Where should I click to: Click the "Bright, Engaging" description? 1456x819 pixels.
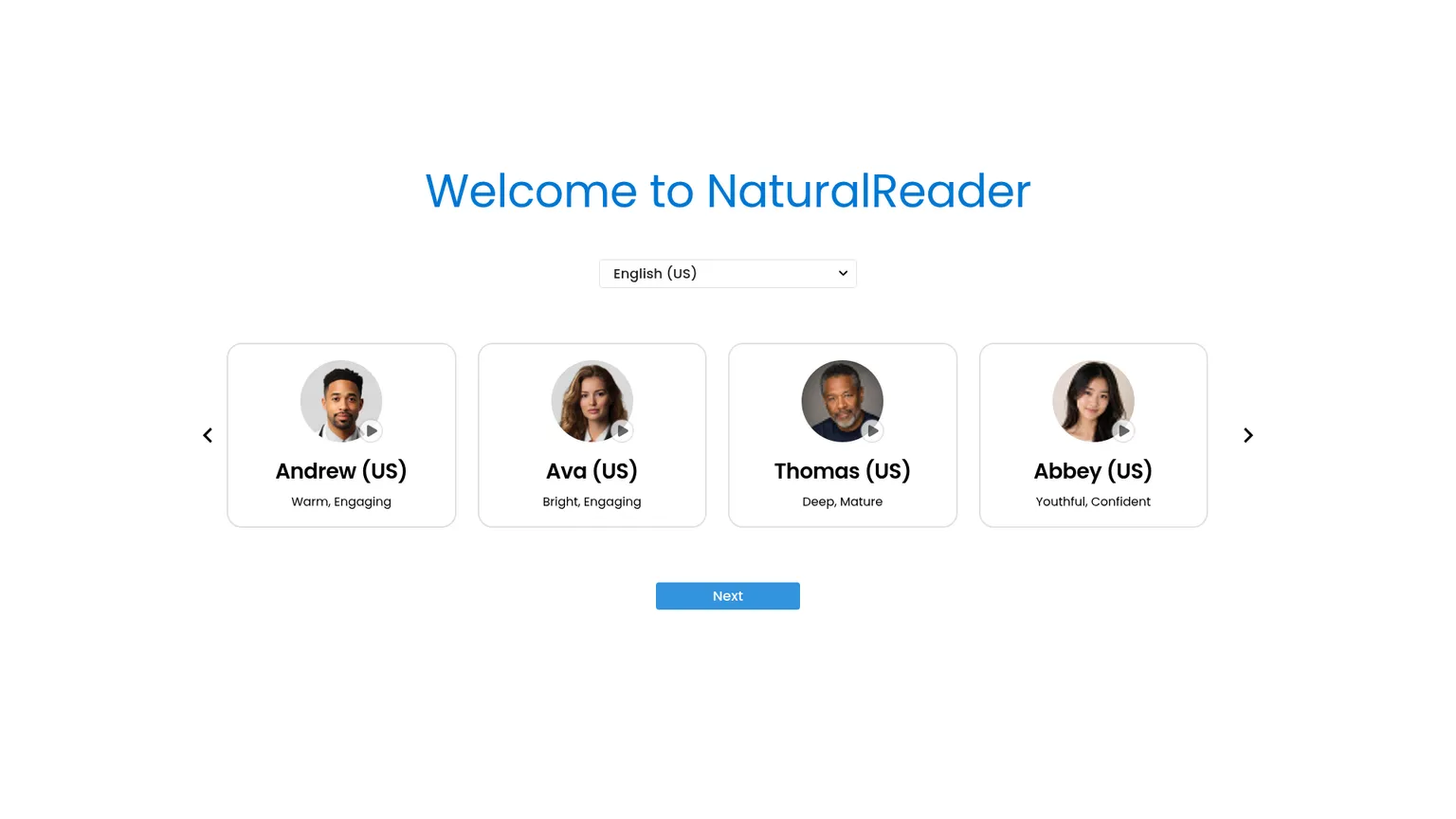click(591, 501)
